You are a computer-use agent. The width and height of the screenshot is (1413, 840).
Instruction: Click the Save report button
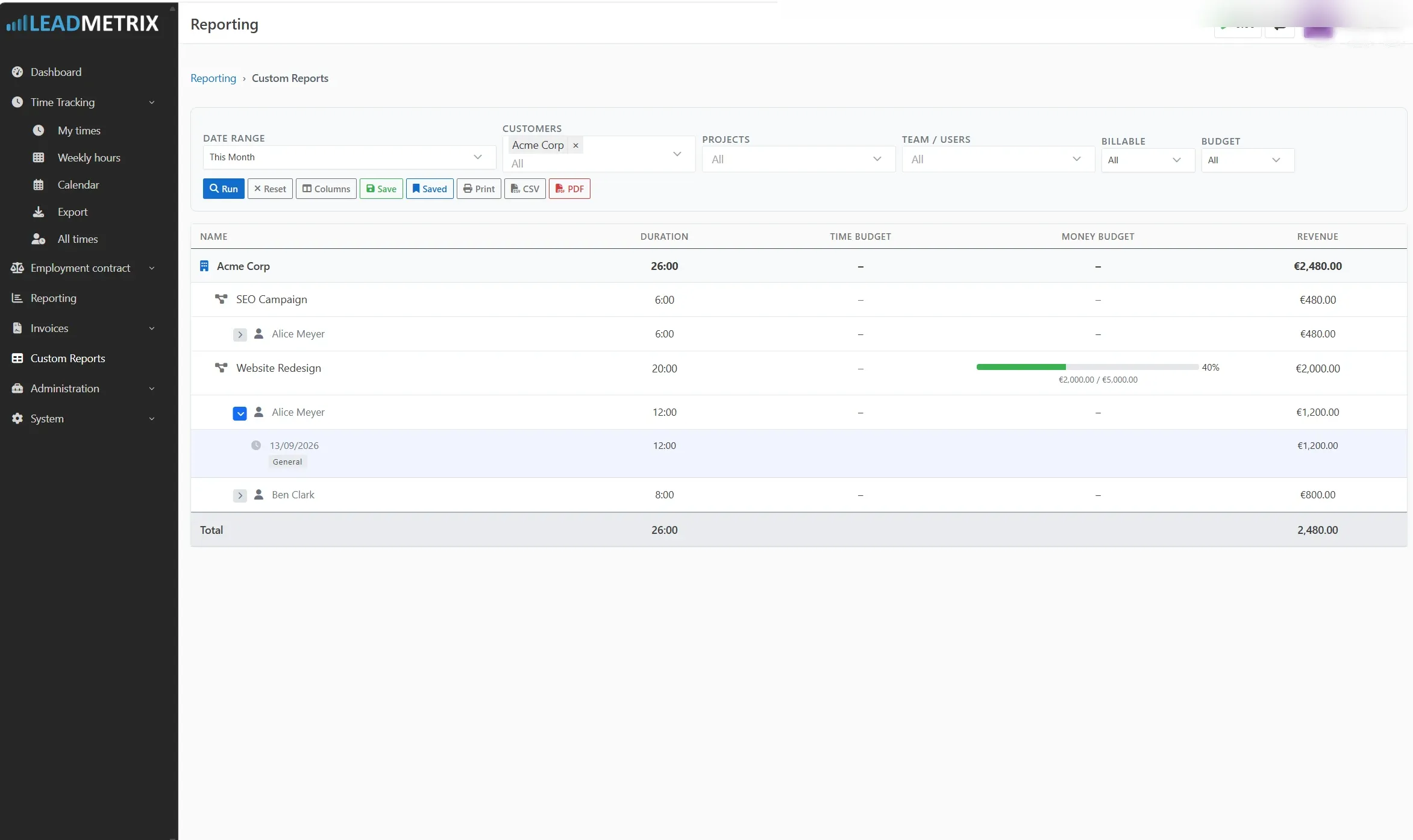click(x=381, y=189)
